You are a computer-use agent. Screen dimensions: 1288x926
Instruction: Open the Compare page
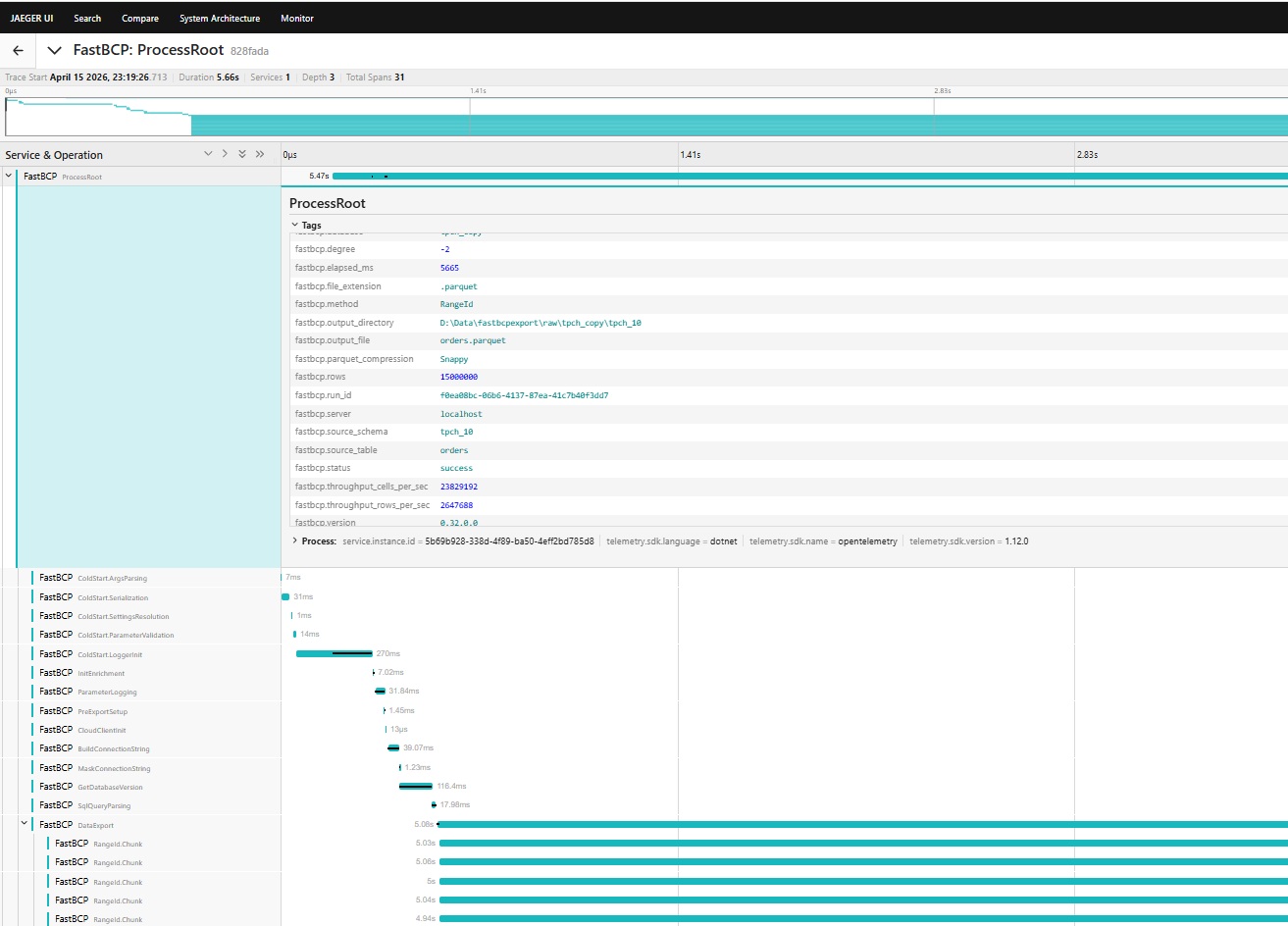pyautogui.click(x=140, y=18)
